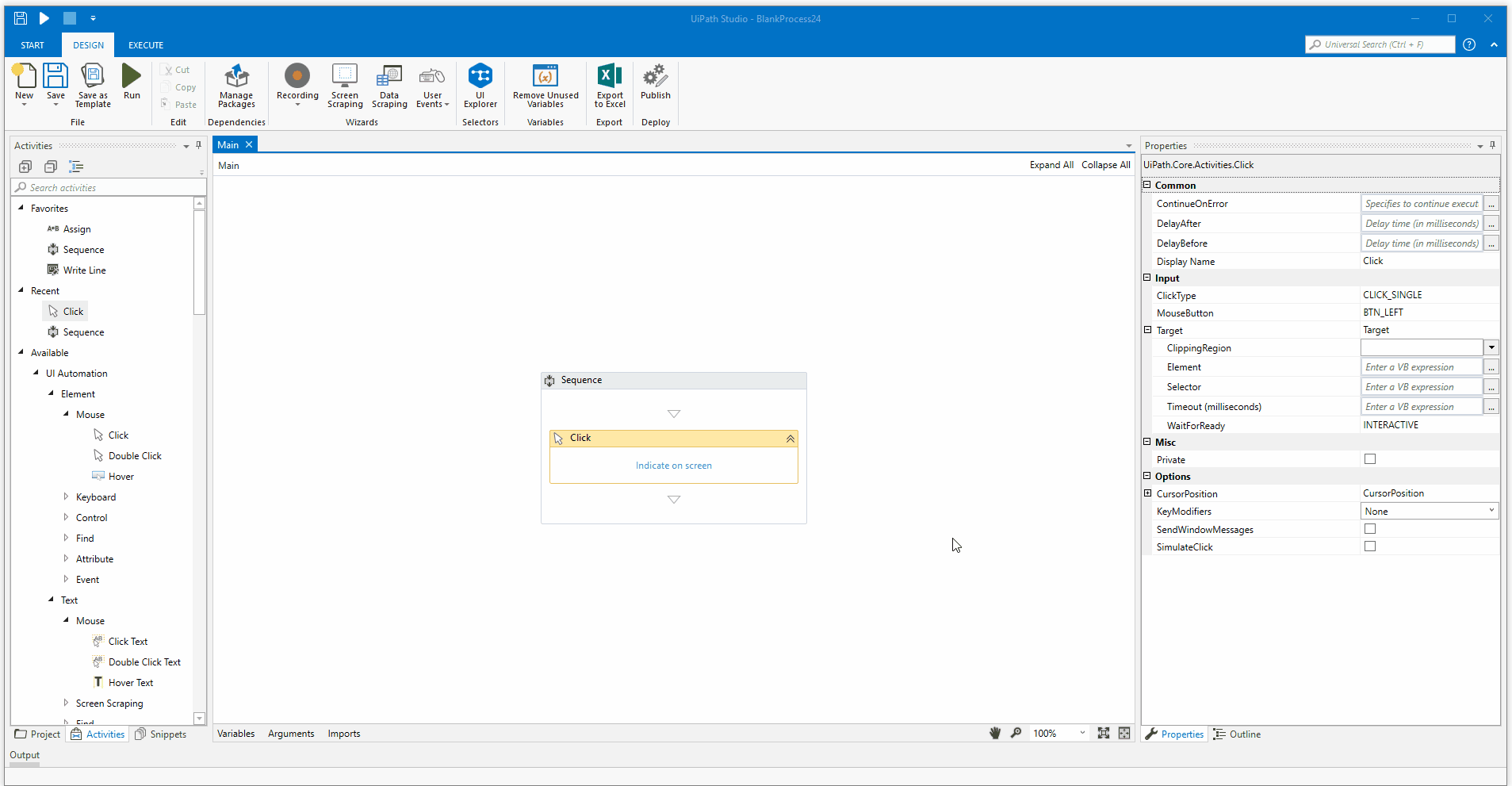Pin the Properties panel
The image size is (1512, 786).
1493,145
